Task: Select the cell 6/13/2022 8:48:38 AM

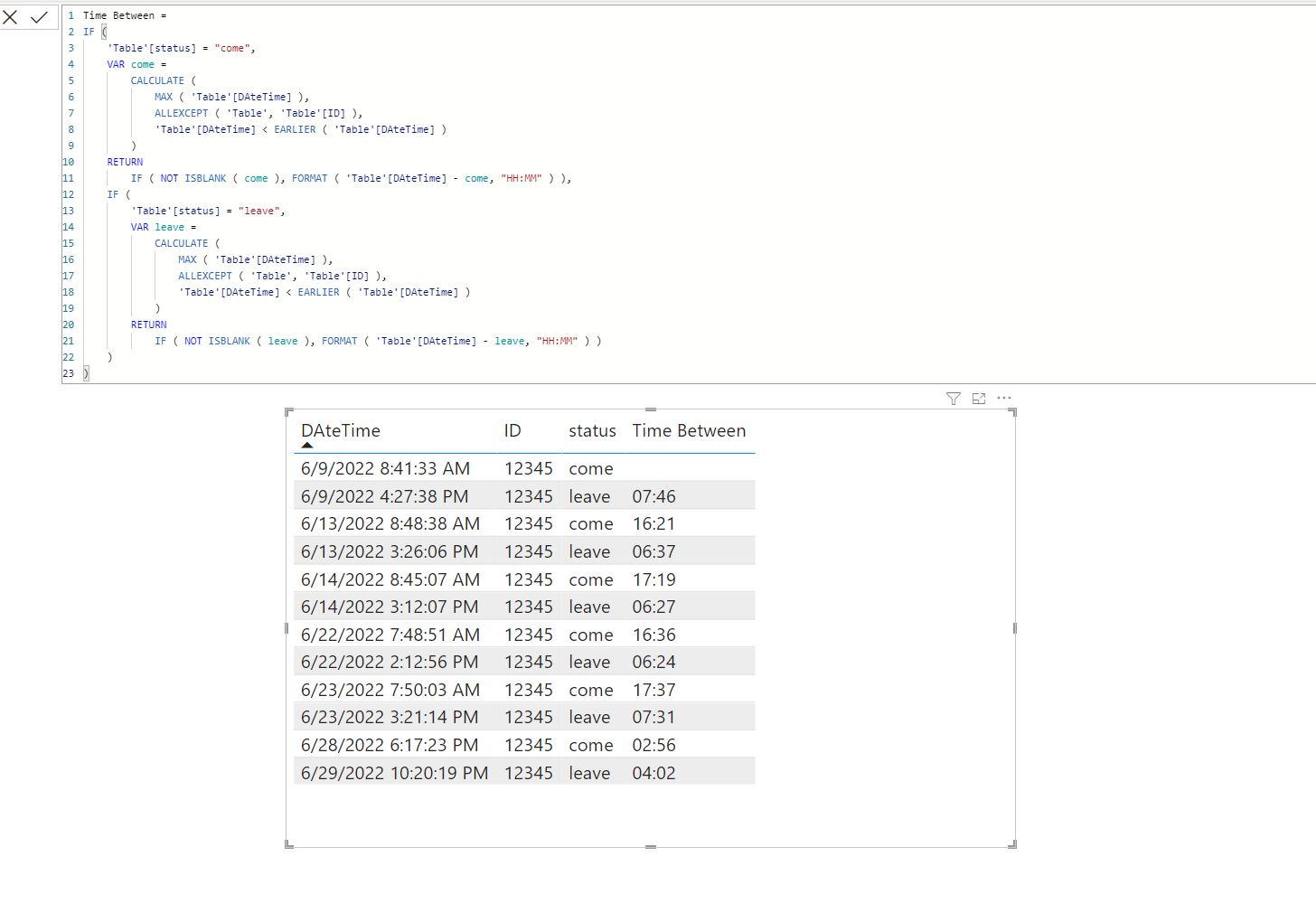Action: [x=390, y=523]
